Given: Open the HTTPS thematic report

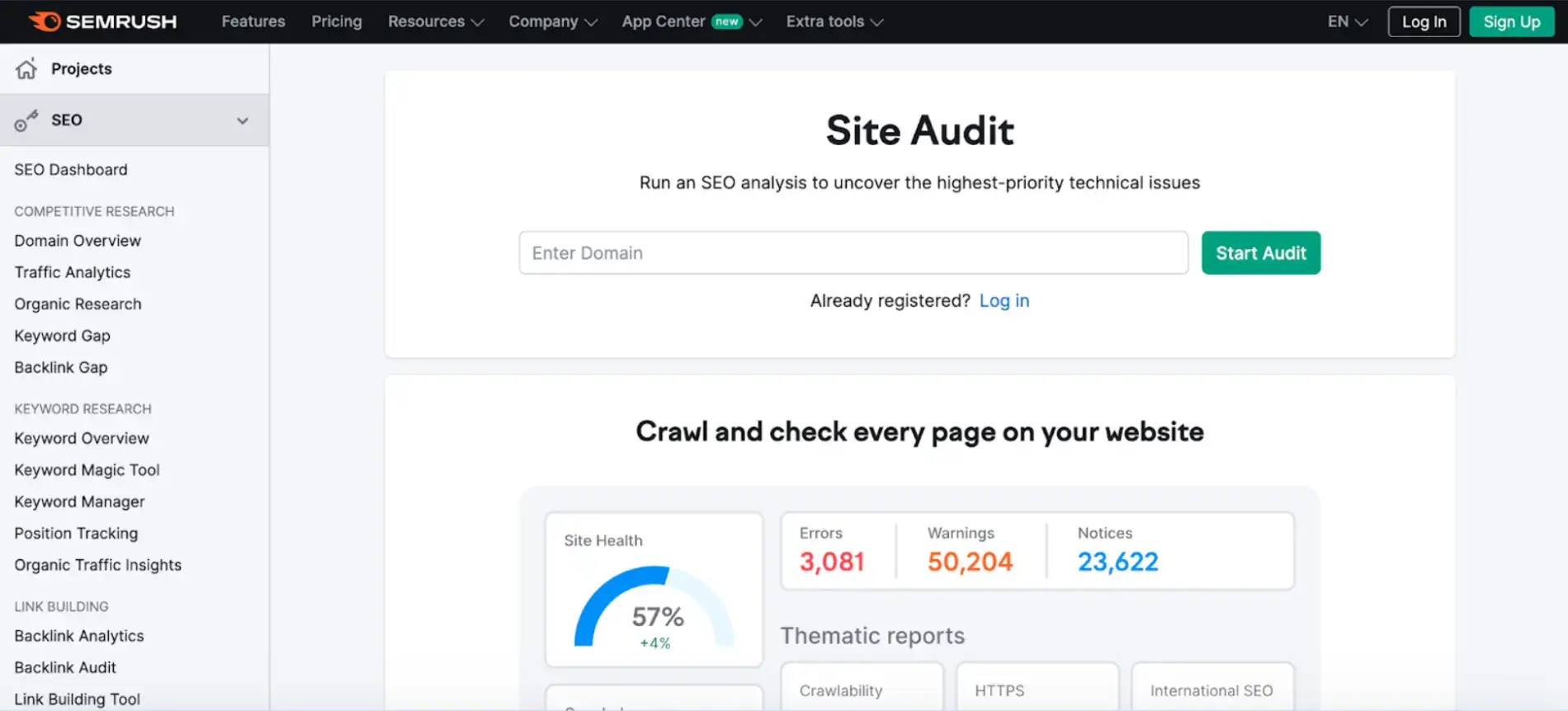Looking at the screenshot, I should (x=1037, y=686).
